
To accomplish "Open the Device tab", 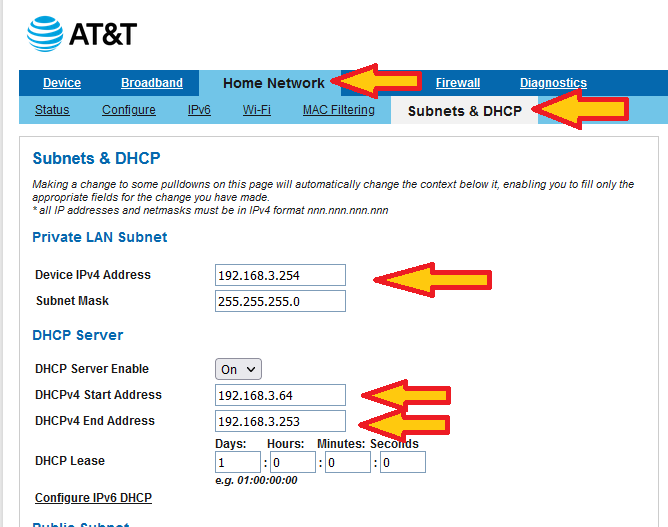I will [x=62, y=83].
